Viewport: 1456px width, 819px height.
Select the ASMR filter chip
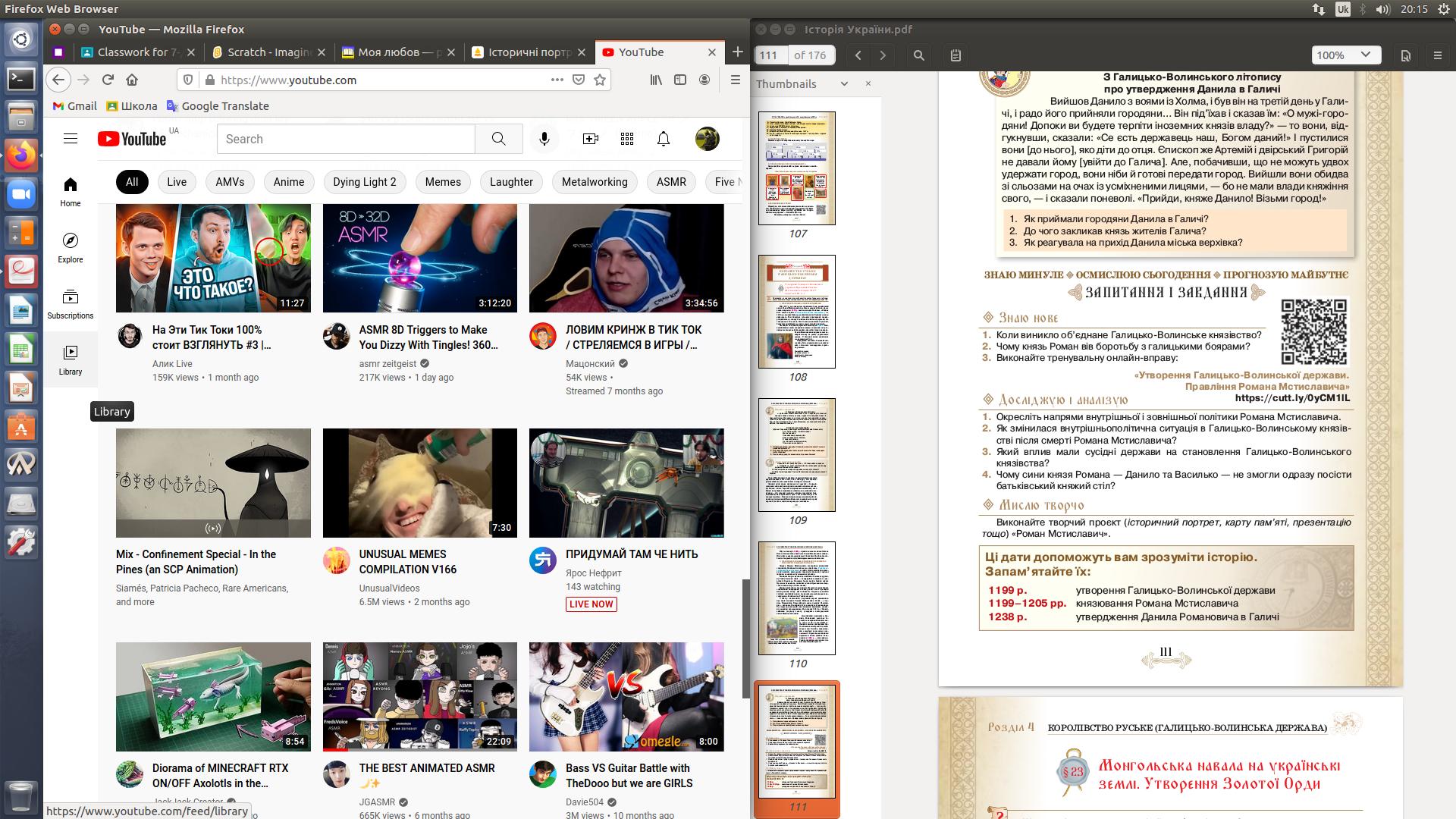(671, 182)
